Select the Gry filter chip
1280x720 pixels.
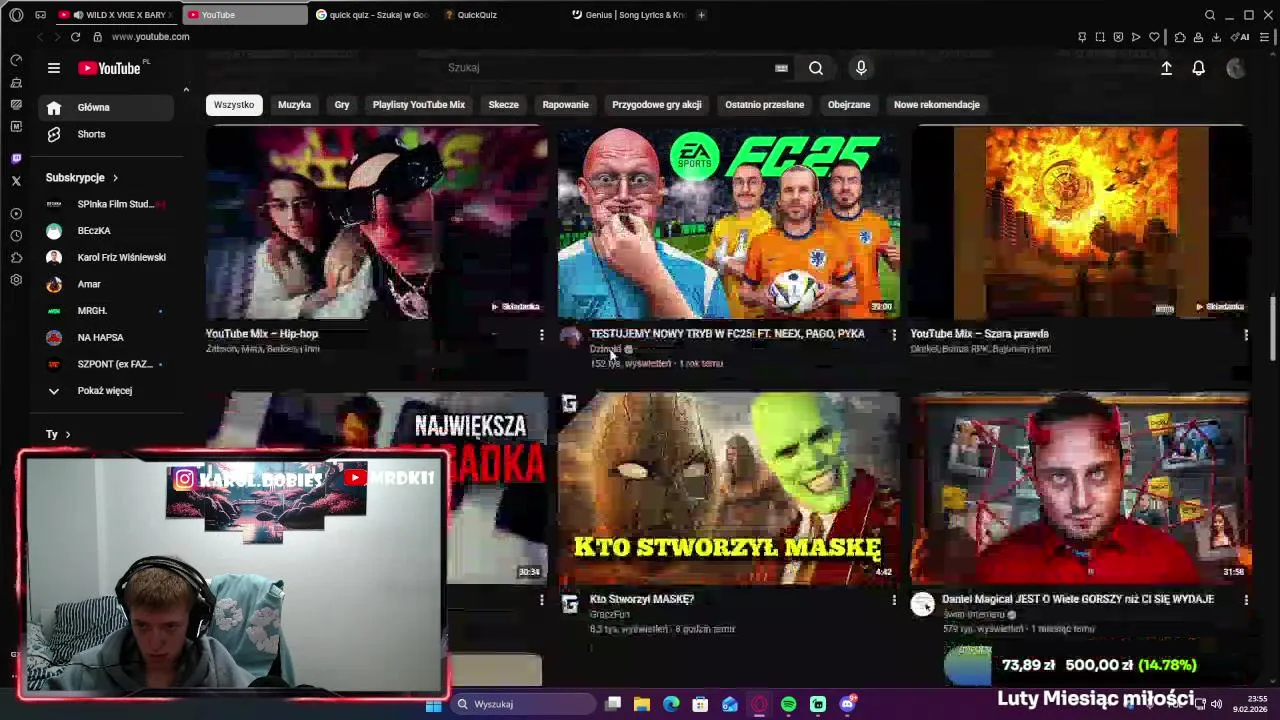pos(342,105)
